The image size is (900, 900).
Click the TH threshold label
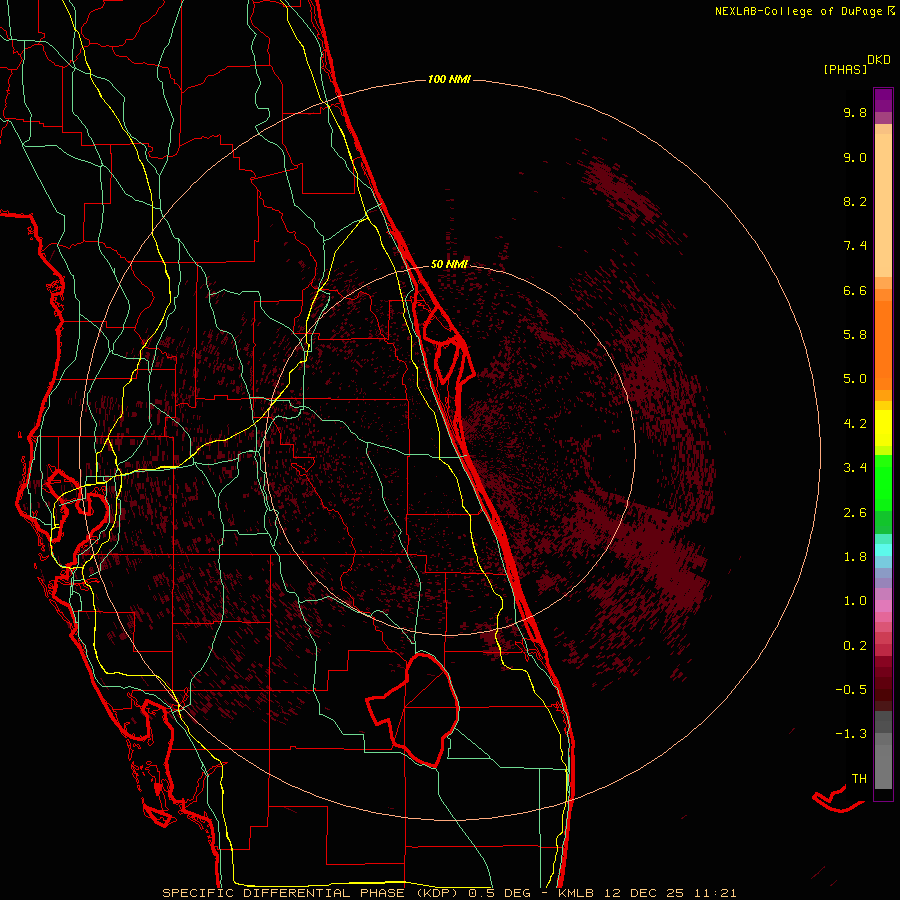(x=859, y=779)
